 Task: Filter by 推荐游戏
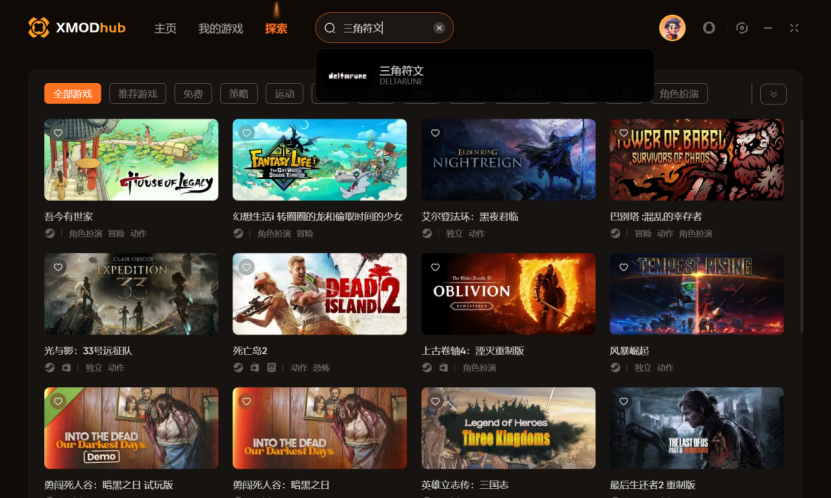pyautogui.click(x=138, y=94)
